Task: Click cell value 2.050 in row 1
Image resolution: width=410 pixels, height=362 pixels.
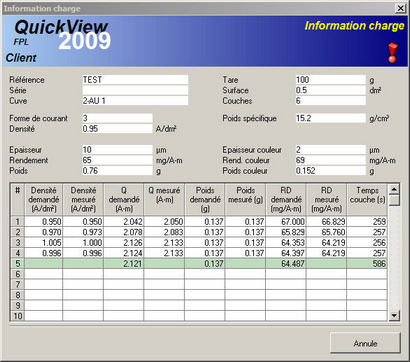Action: 164,221
